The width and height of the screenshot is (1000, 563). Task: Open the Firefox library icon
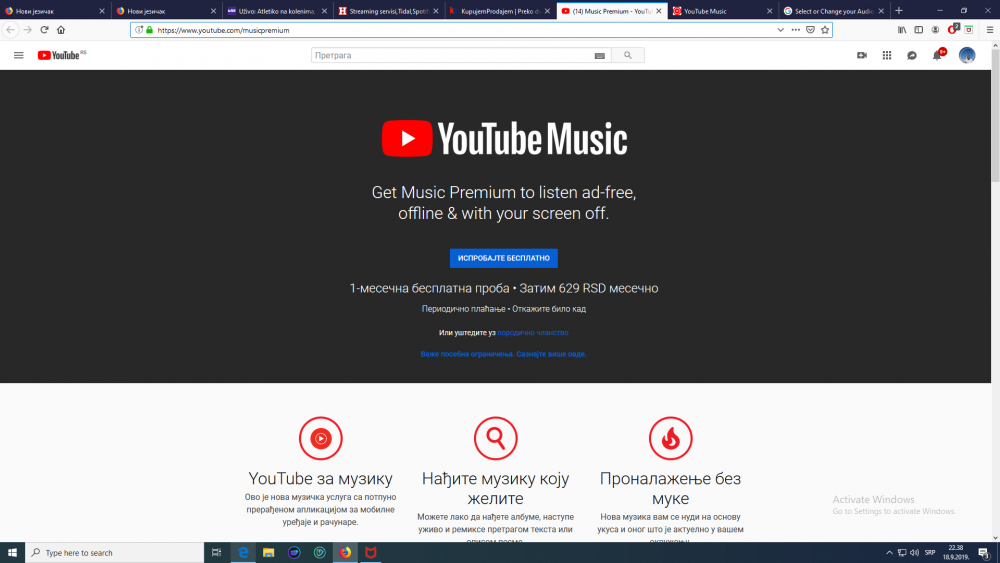pyautogui.click(x=902, y=30)
